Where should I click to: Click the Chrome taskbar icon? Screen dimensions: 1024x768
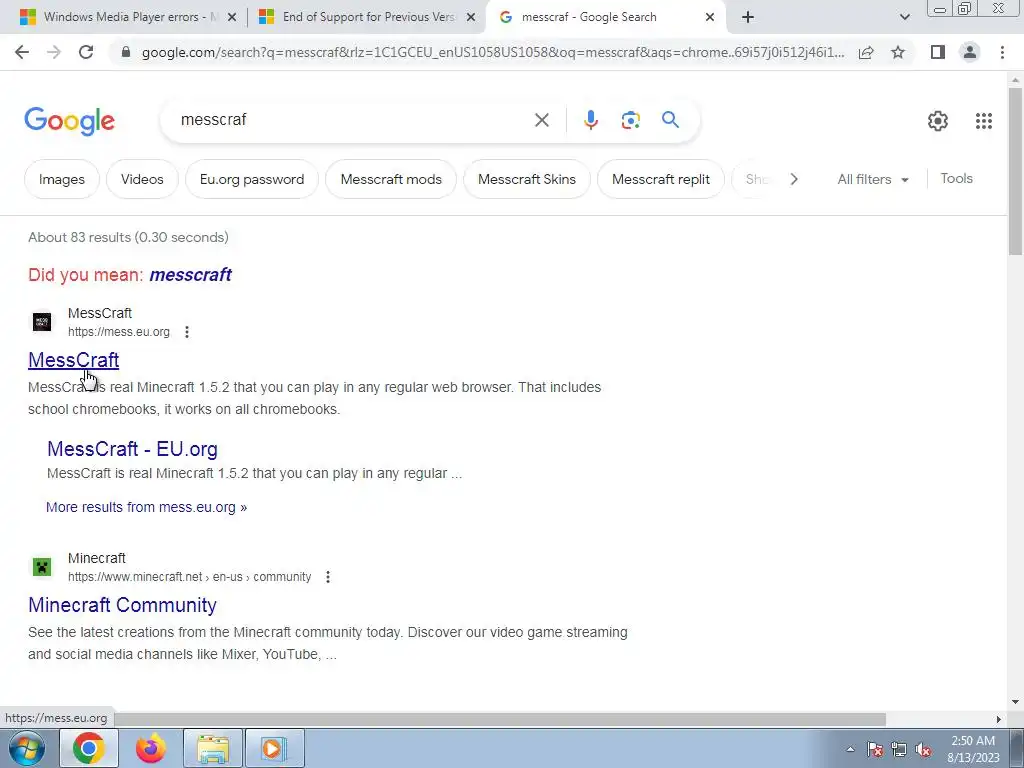(x=89, y=748)
